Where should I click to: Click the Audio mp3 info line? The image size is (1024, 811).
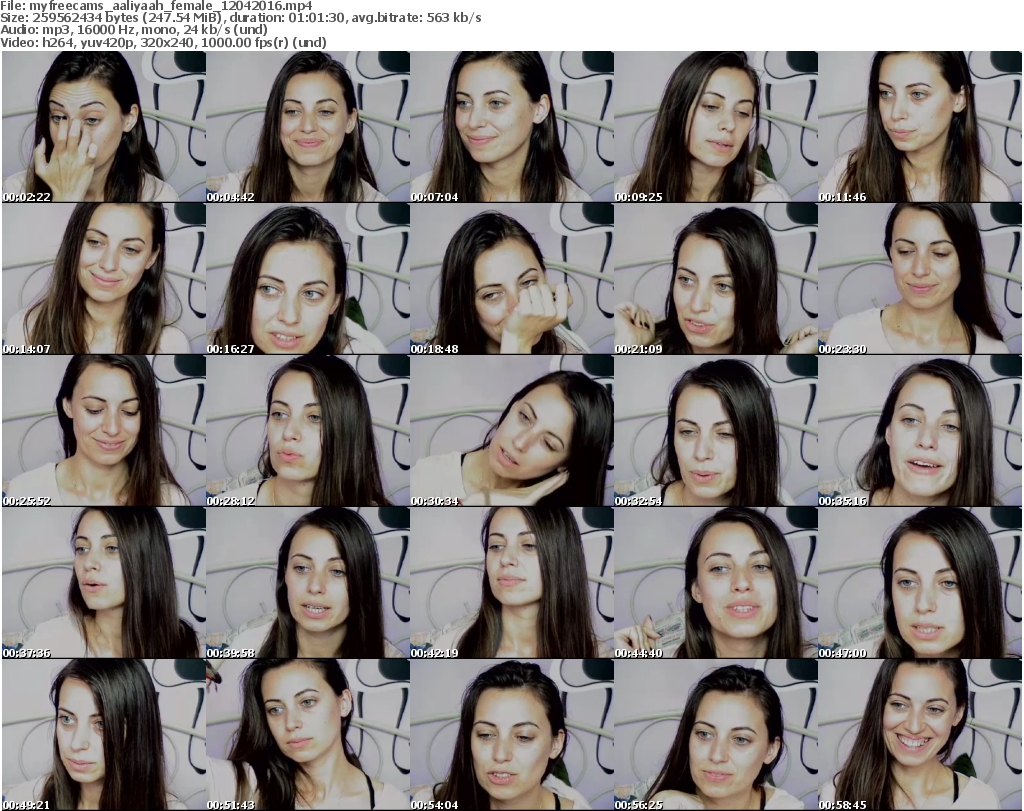[134, 30]
